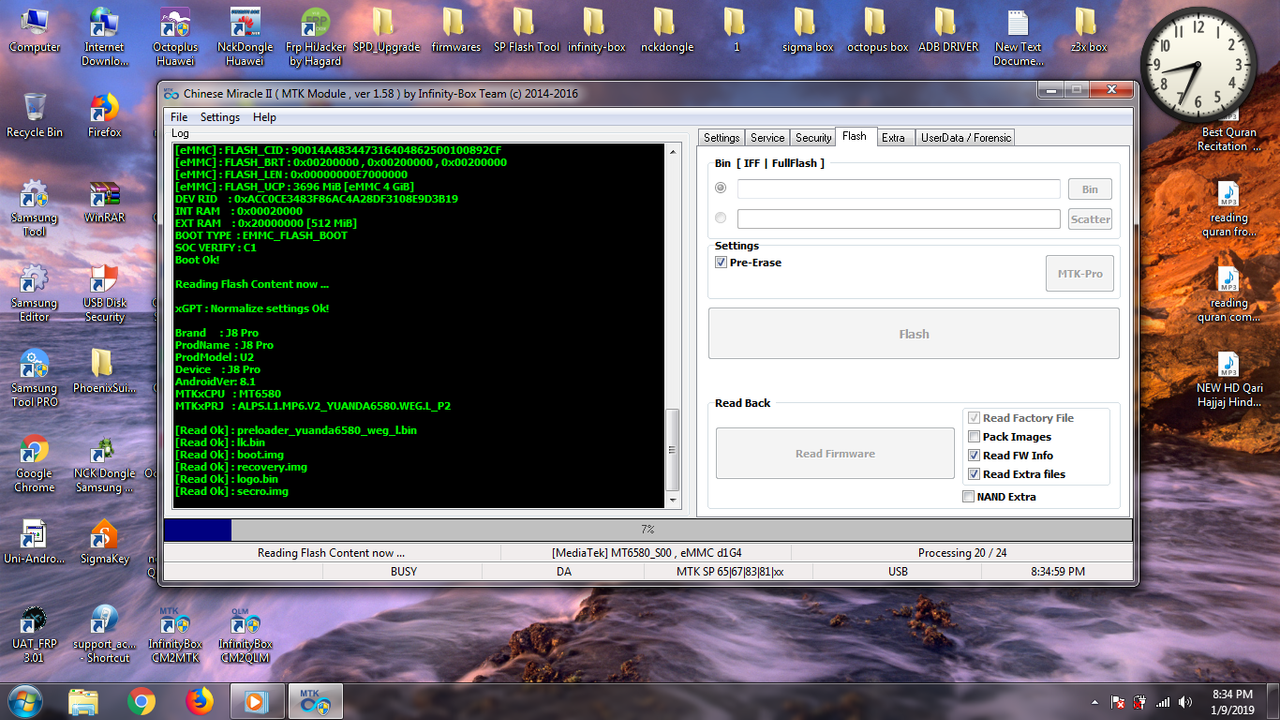Click the log panel scroll down arrow
Screen dimensions: 1280x720
[673, 500]
